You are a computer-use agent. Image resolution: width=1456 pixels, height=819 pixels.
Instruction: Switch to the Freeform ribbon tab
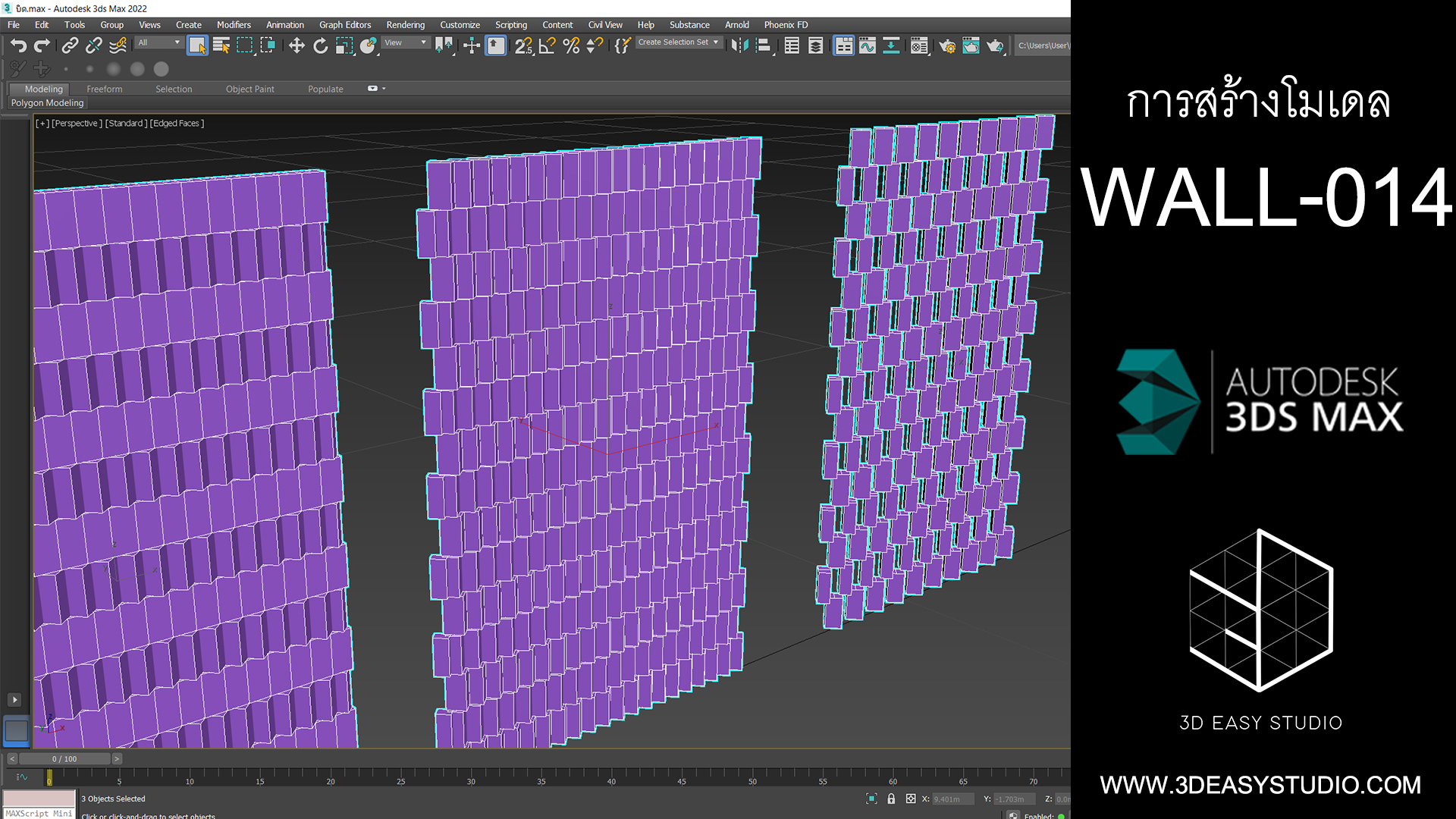click(x=104, y=89)
